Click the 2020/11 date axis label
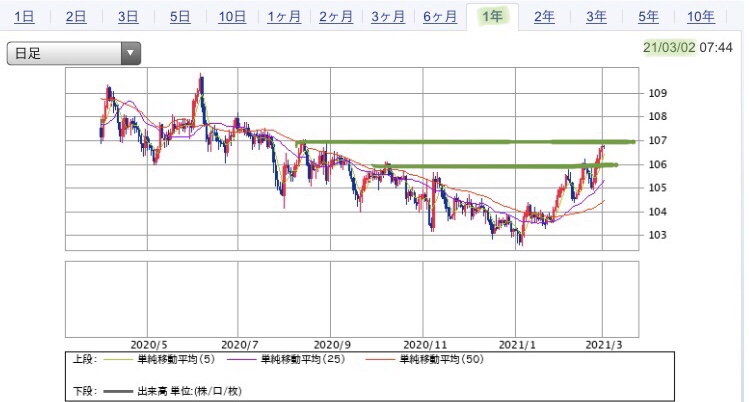This screenshot has width=749, height=402. (x=425, y=345)
